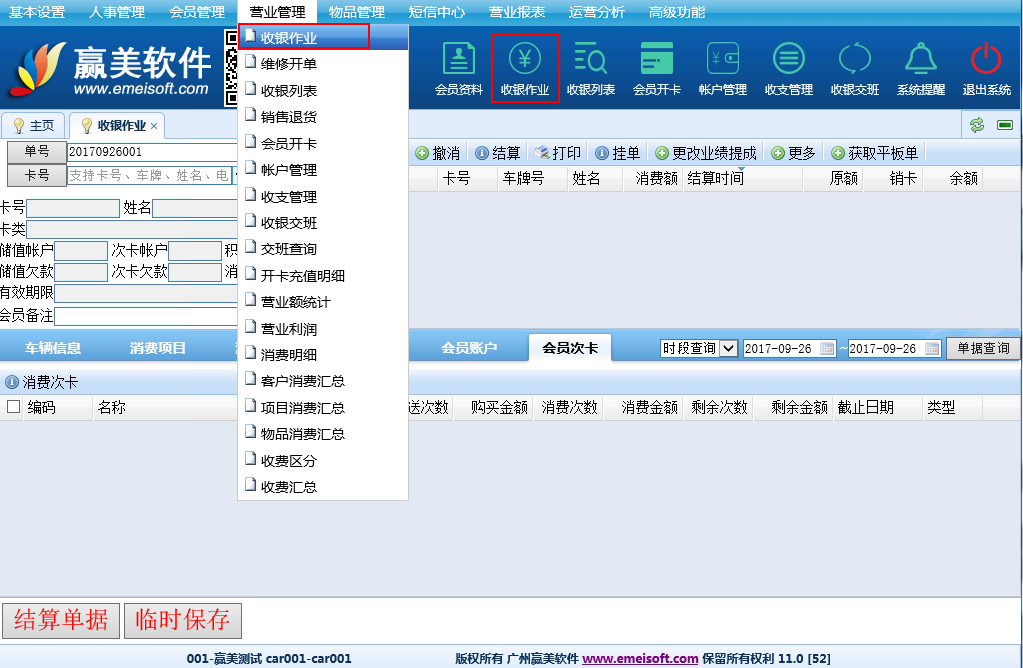Select 维修开单 from the open menu
Viewport: 1023px width, 668px height.
[x=288, y=64]
